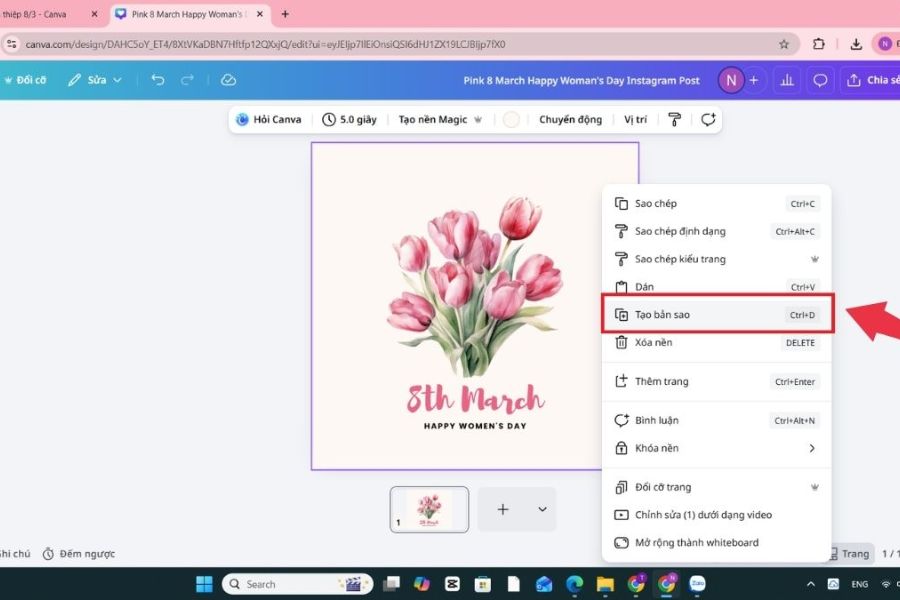Image resolution: width=900 pixels, height=600 pixels.
Task: Expand the Khóa nền submenu arrow
Action: pos(811,448)
